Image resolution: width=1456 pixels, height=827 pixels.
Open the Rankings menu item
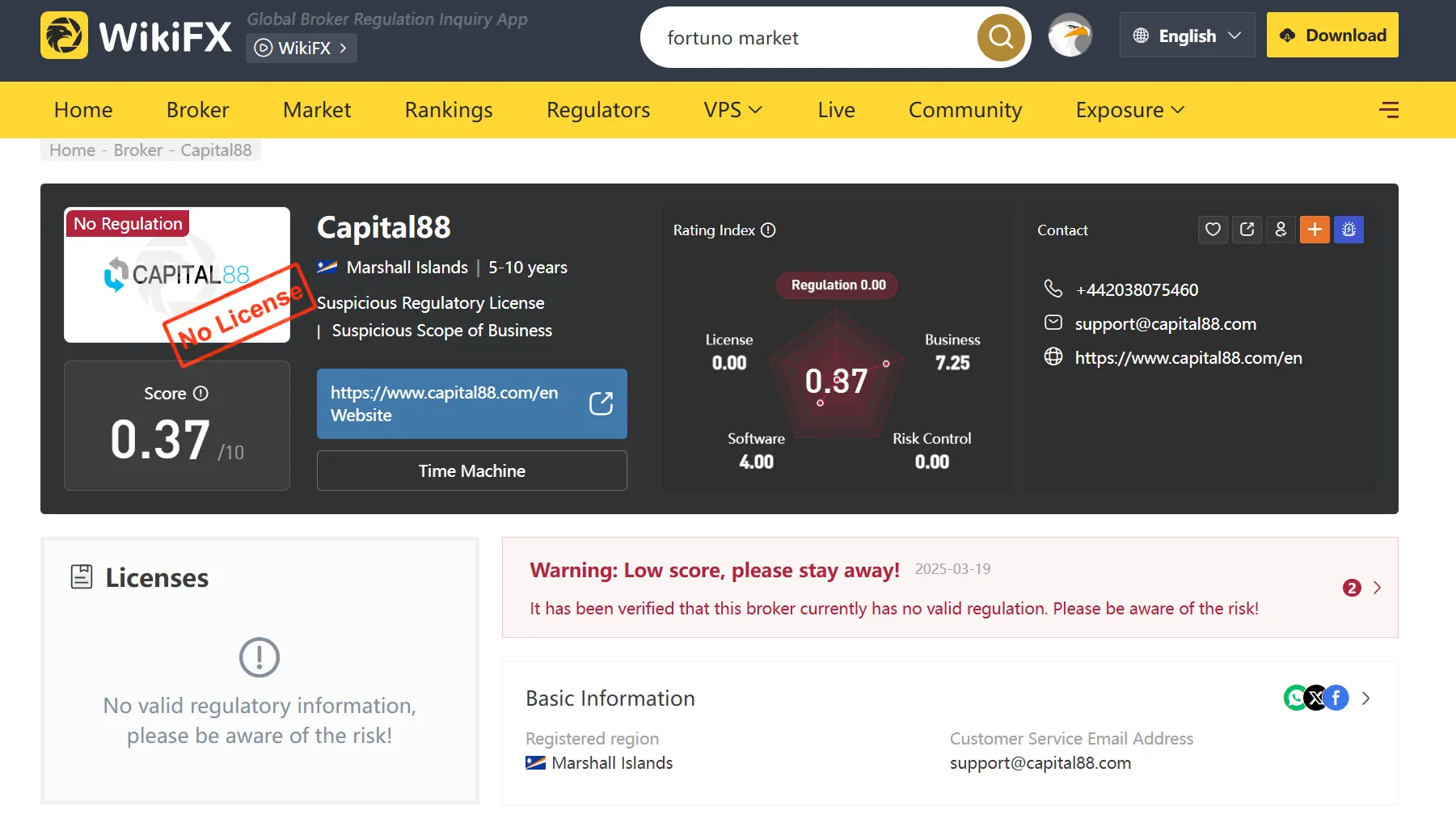coord(449,110)
